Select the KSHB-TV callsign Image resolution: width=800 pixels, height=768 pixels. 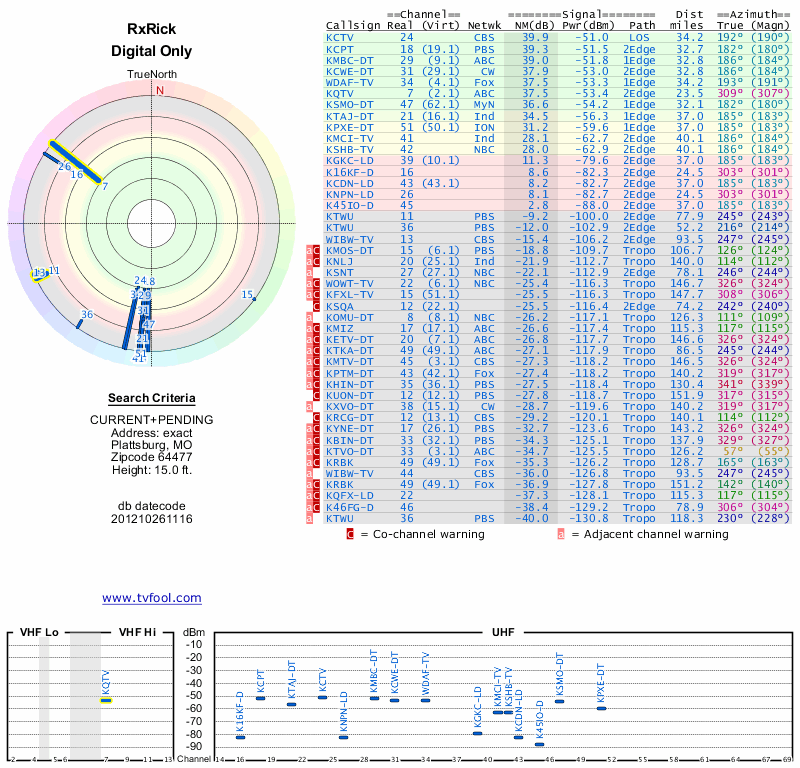coord(350,150)
